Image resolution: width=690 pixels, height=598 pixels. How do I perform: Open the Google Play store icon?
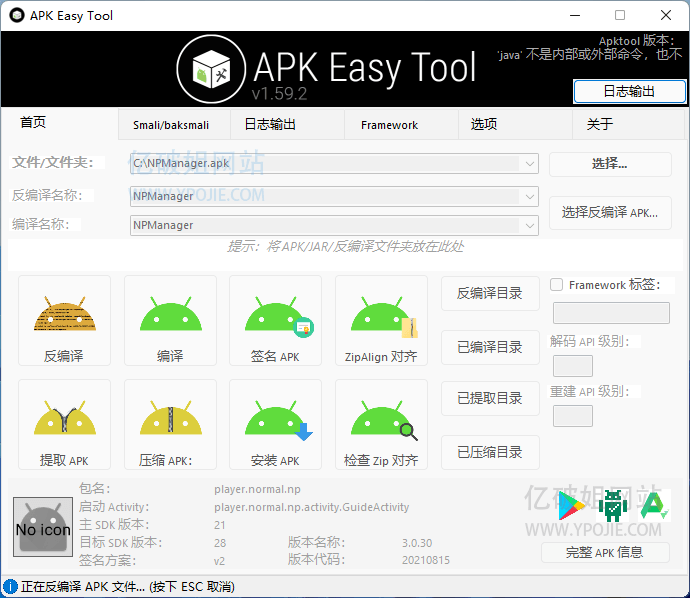coord(571,506)
